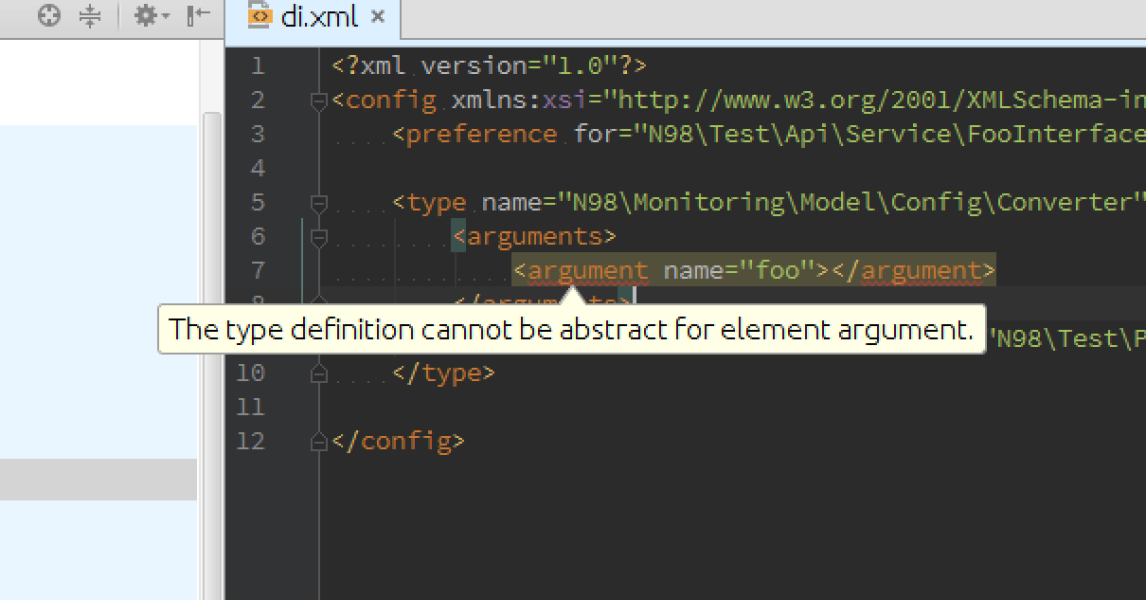
Task: Select the scroll-from-source crosshair icon
Action: coord(48,16)
